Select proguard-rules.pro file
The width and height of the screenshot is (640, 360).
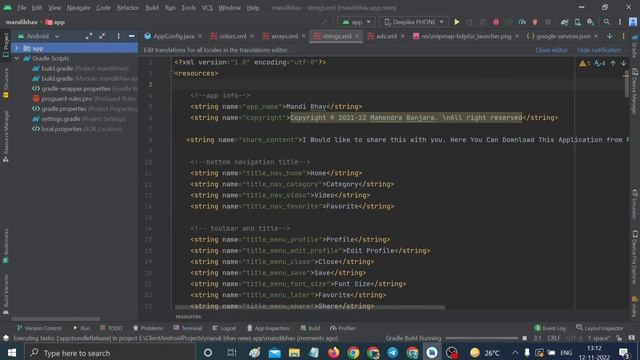click(x=84, y=99)
